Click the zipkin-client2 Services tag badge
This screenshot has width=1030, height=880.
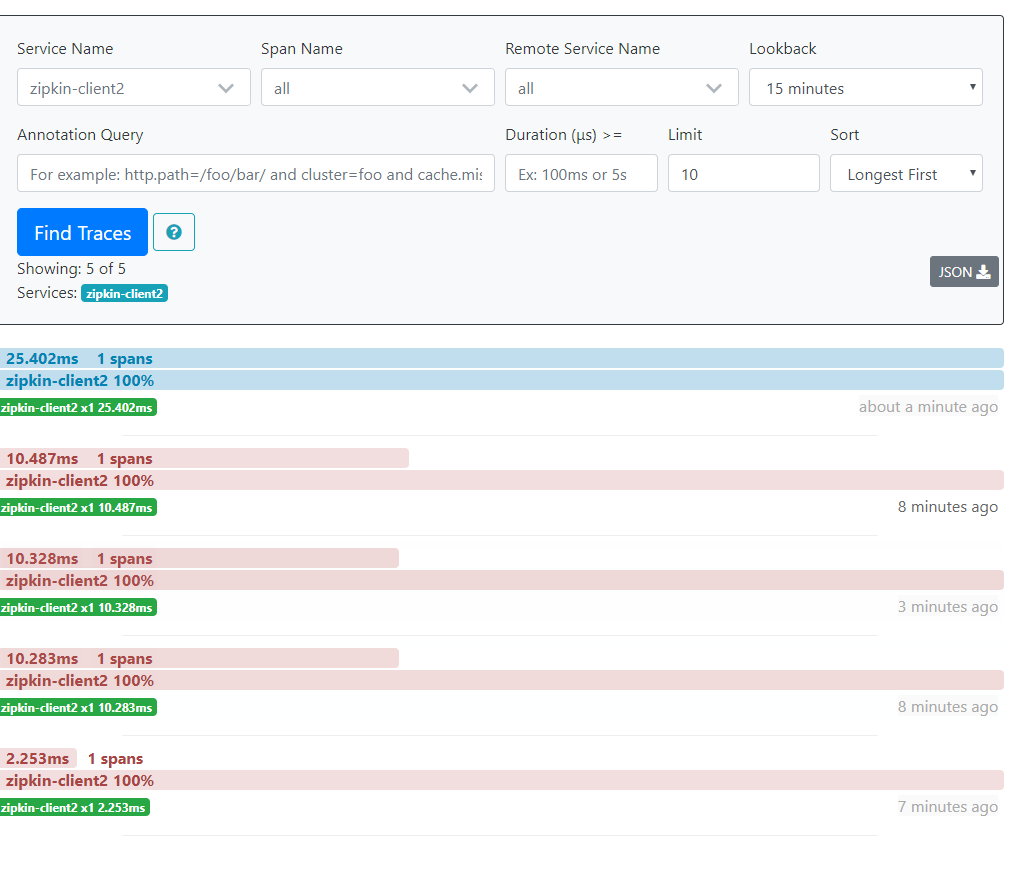(x=124, y=293)
